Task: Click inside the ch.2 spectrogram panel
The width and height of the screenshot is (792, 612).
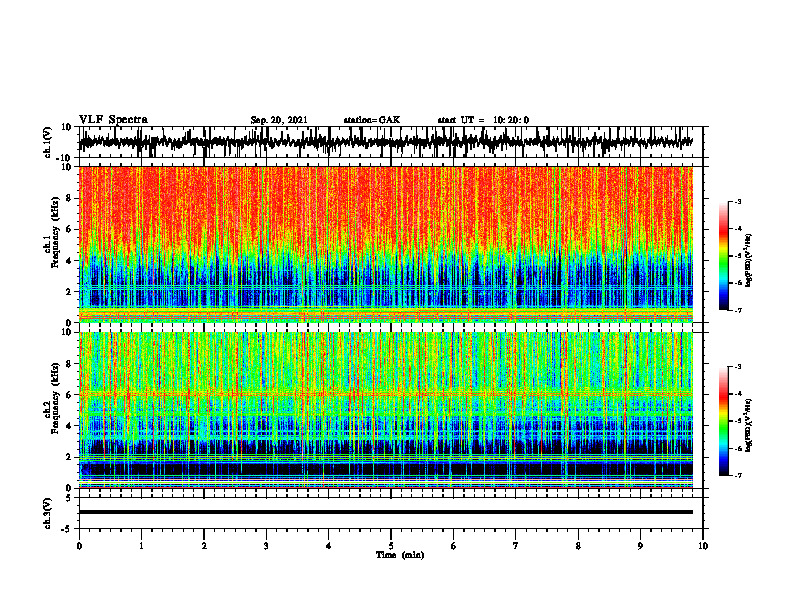Action: click(385, 410)
